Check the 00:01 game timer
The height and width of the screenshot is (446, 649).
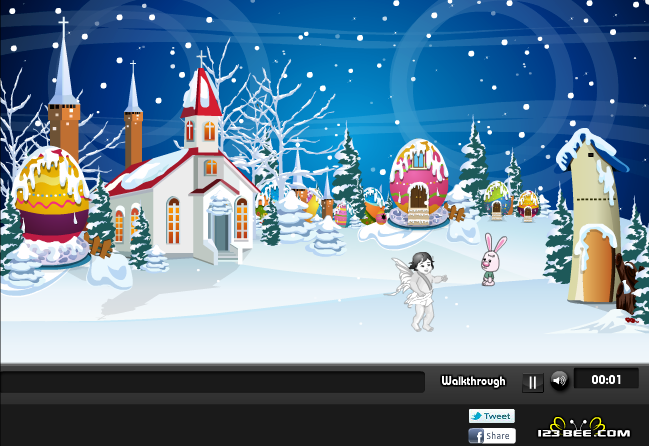[x=606, y=379]
